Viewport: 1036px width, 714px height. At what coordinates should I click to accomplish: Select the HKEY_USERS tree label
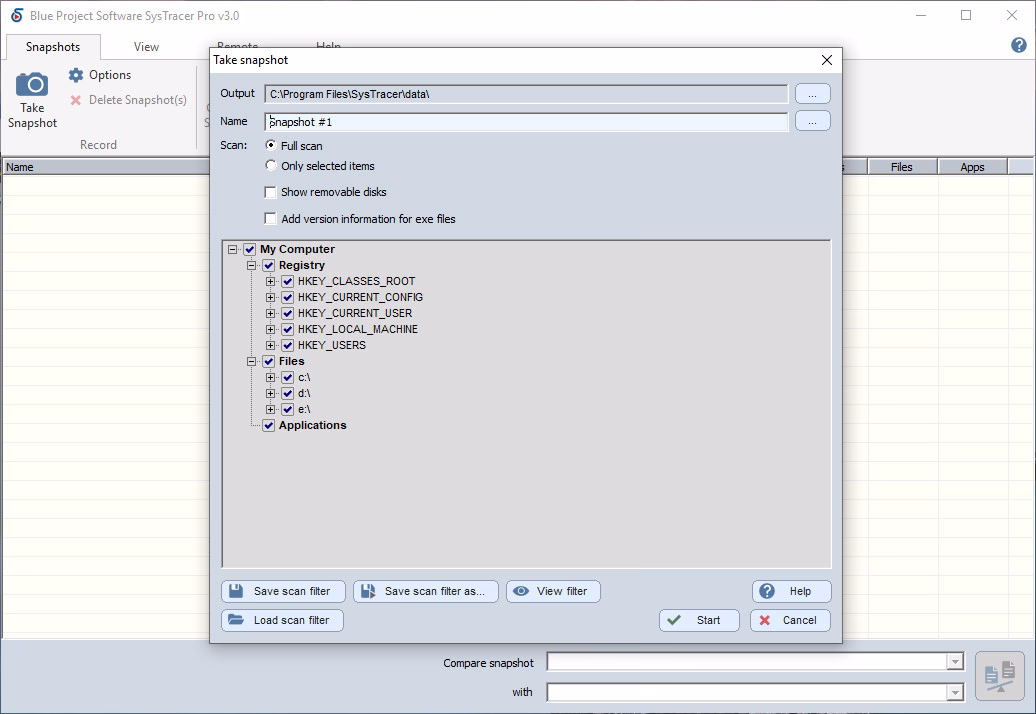click(x=332, y=345)
